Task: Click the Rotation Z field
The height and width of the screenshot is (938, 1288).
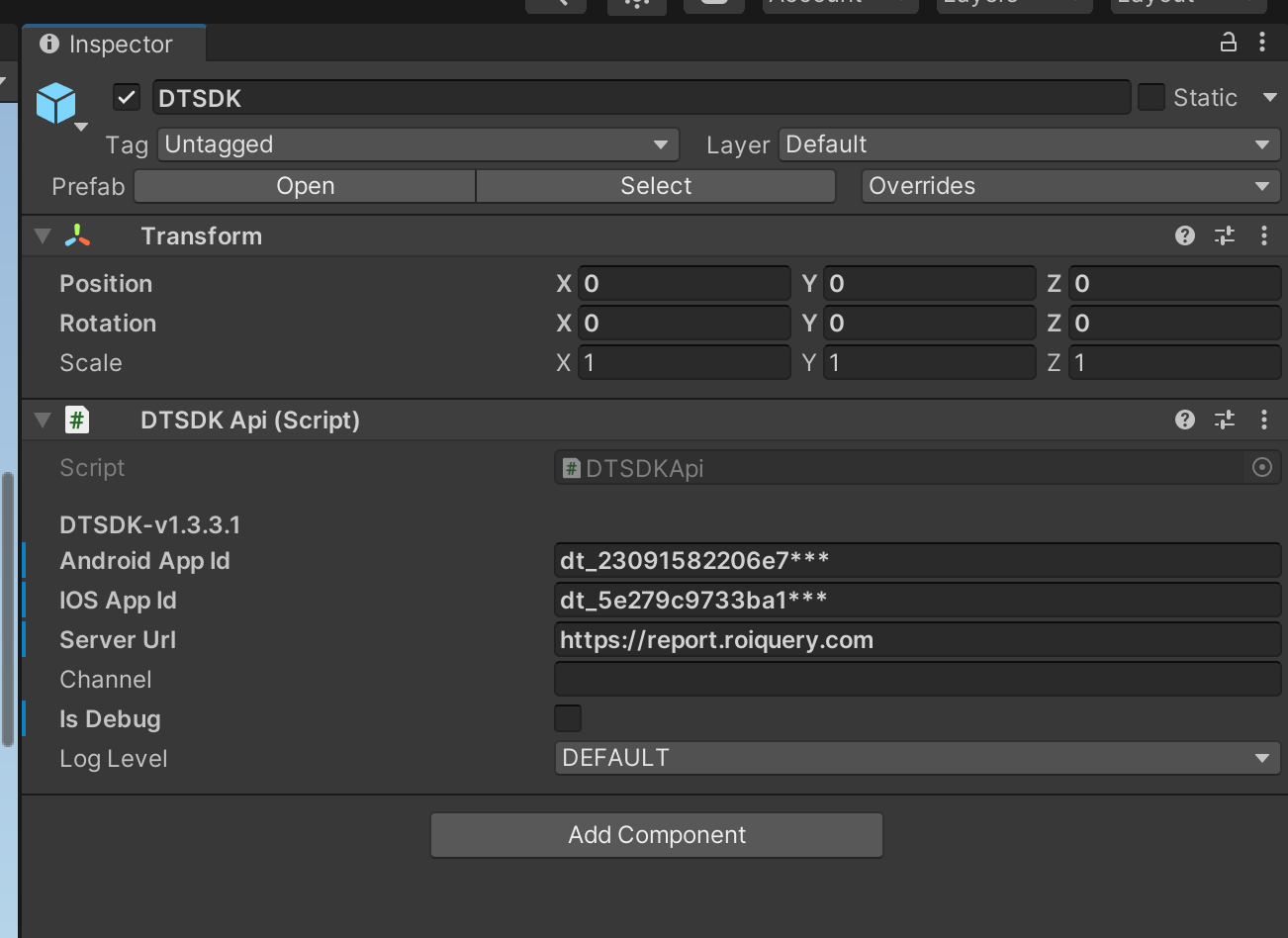Action: tap(1175, 324)
